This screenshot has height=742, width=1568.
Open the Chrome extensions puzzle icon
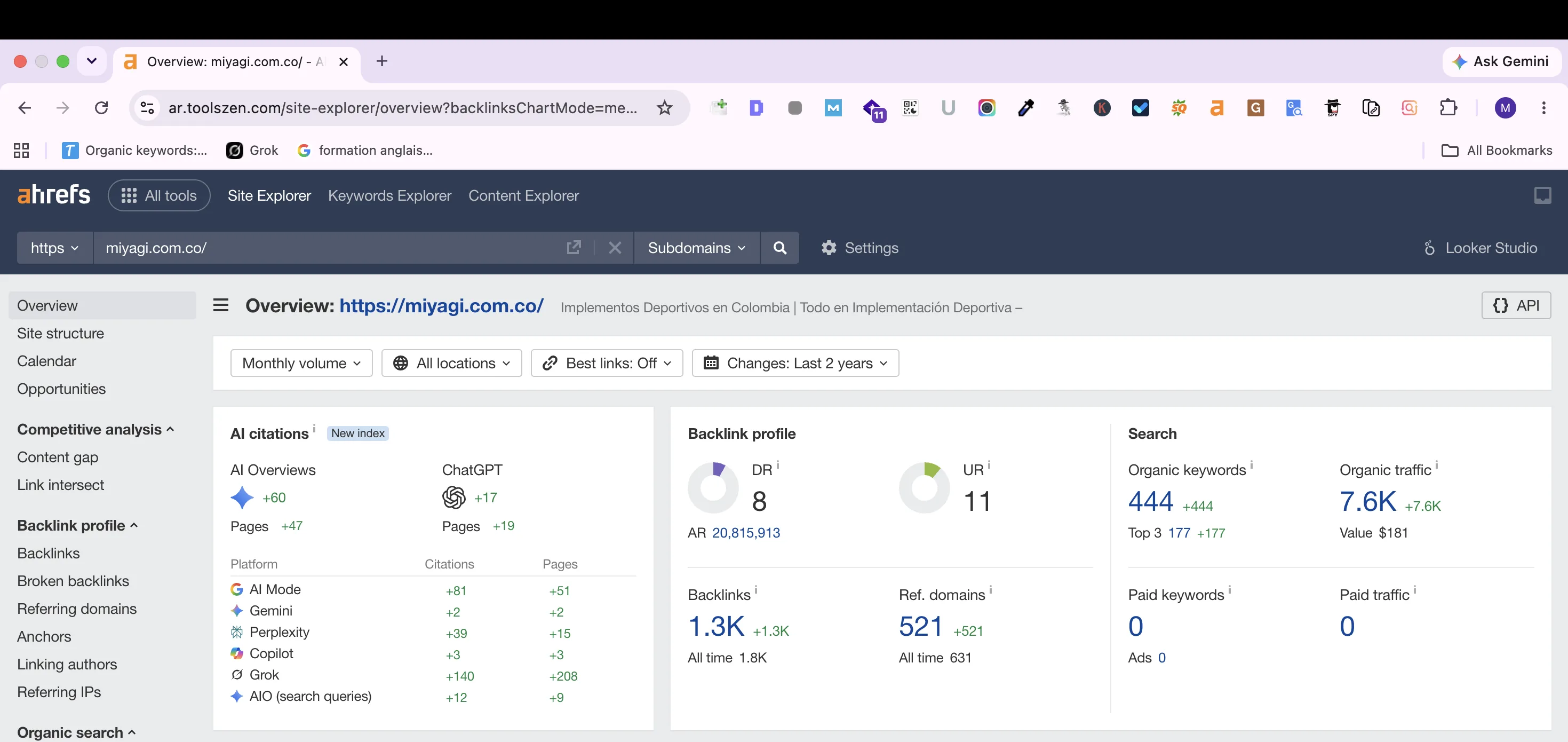coord(1448,108)
